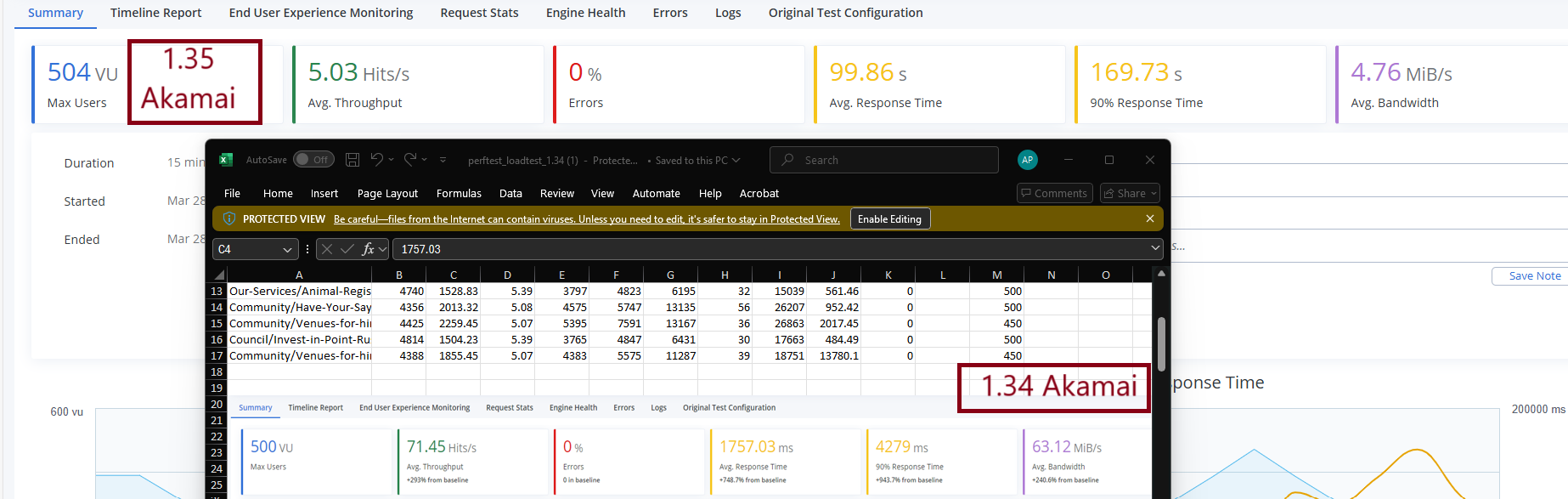Select cell 'Our-Services/Animal-Regis'
1568x499 pixels.
[x=300, y=291]
